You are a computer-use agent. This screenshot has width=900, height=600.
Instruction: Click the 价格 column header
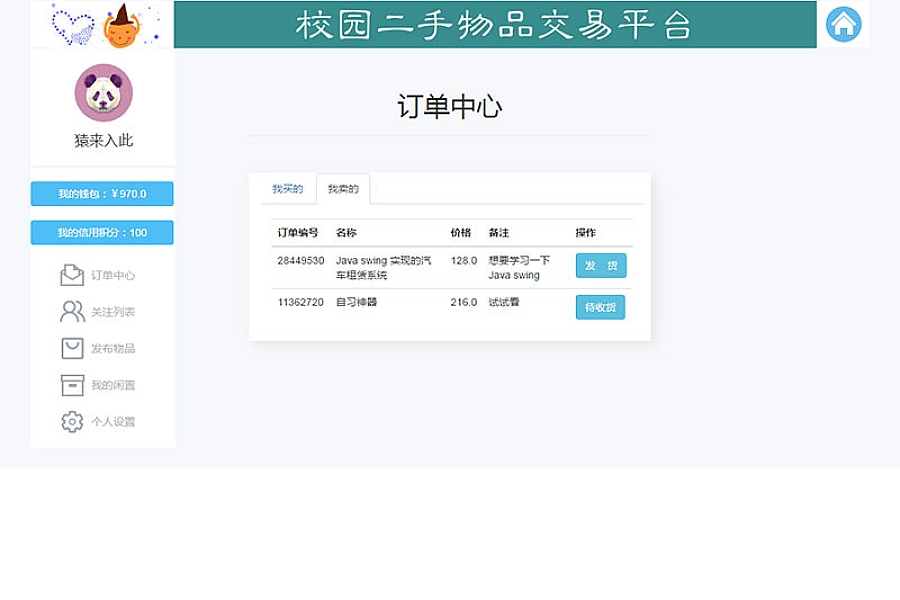click(x=461, y=233)
